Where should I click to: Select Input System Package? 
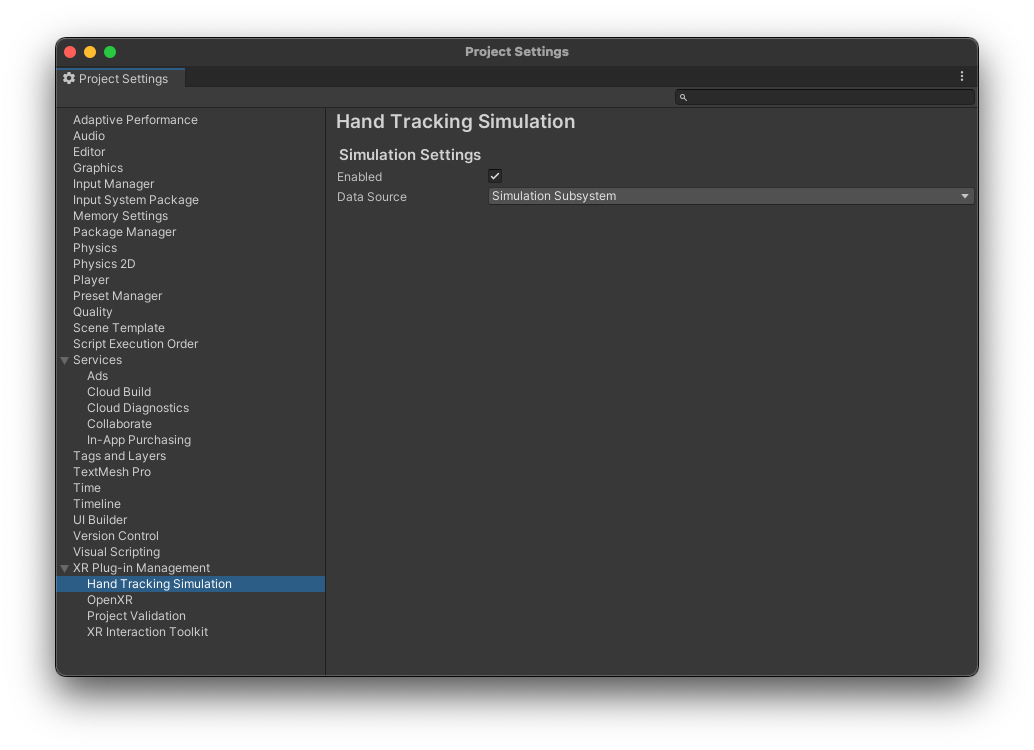[136, 200]
